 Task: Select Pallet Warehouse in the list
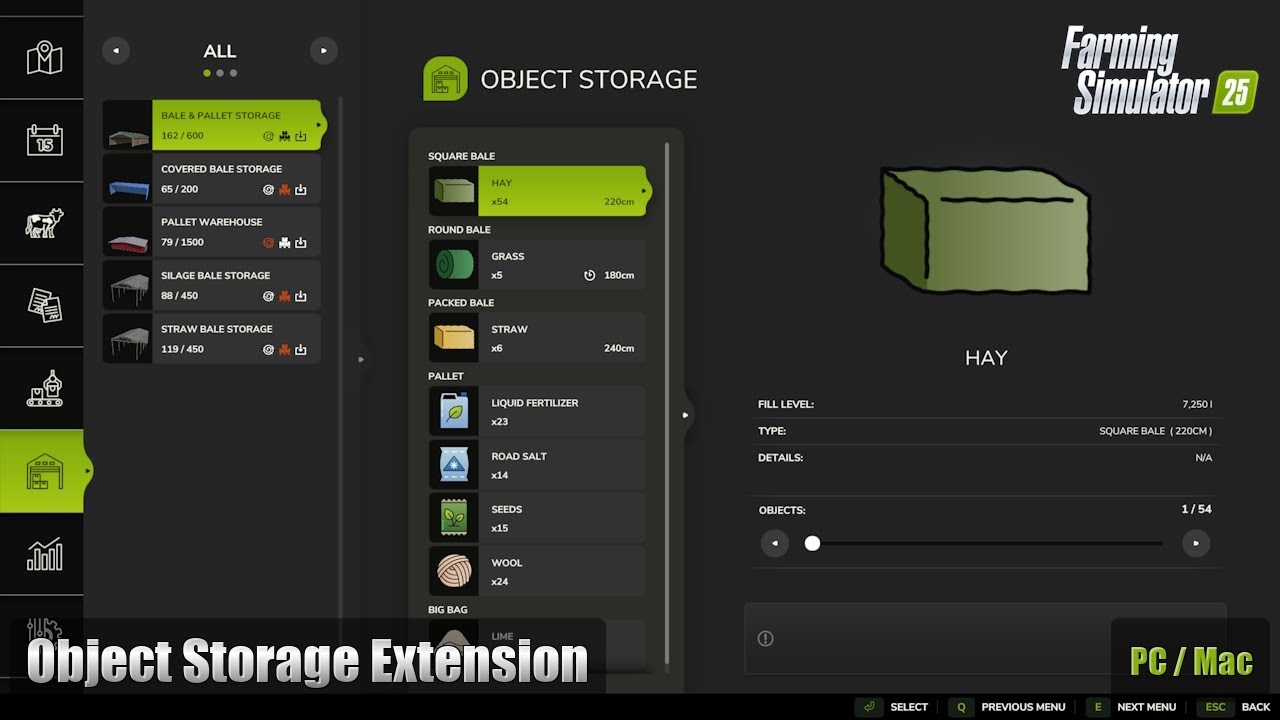point(212,232)
